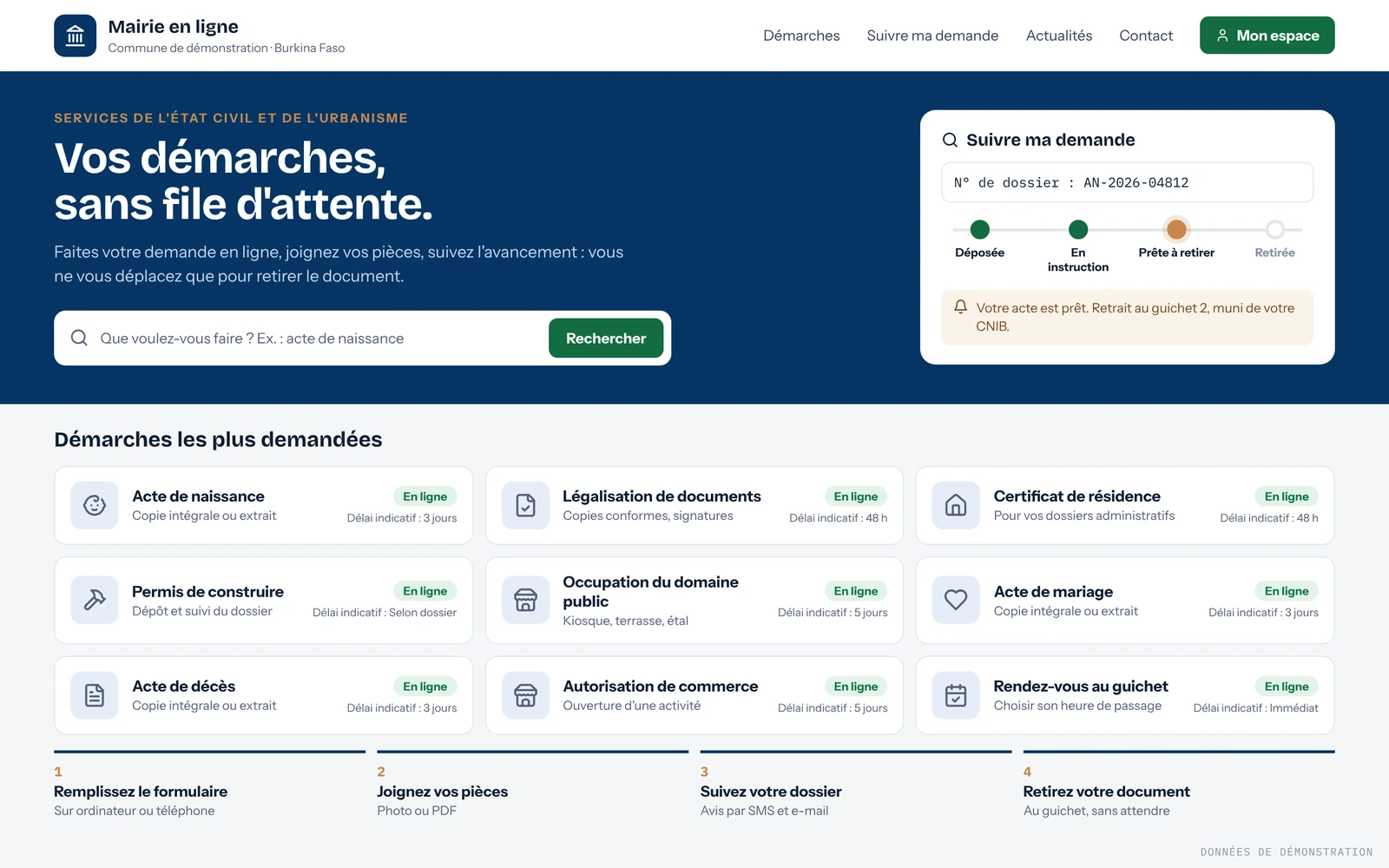This screenshot has width=1389, height=868.
Task: Focus the N° de dossier input field
Action: (x=1127, y=182)
